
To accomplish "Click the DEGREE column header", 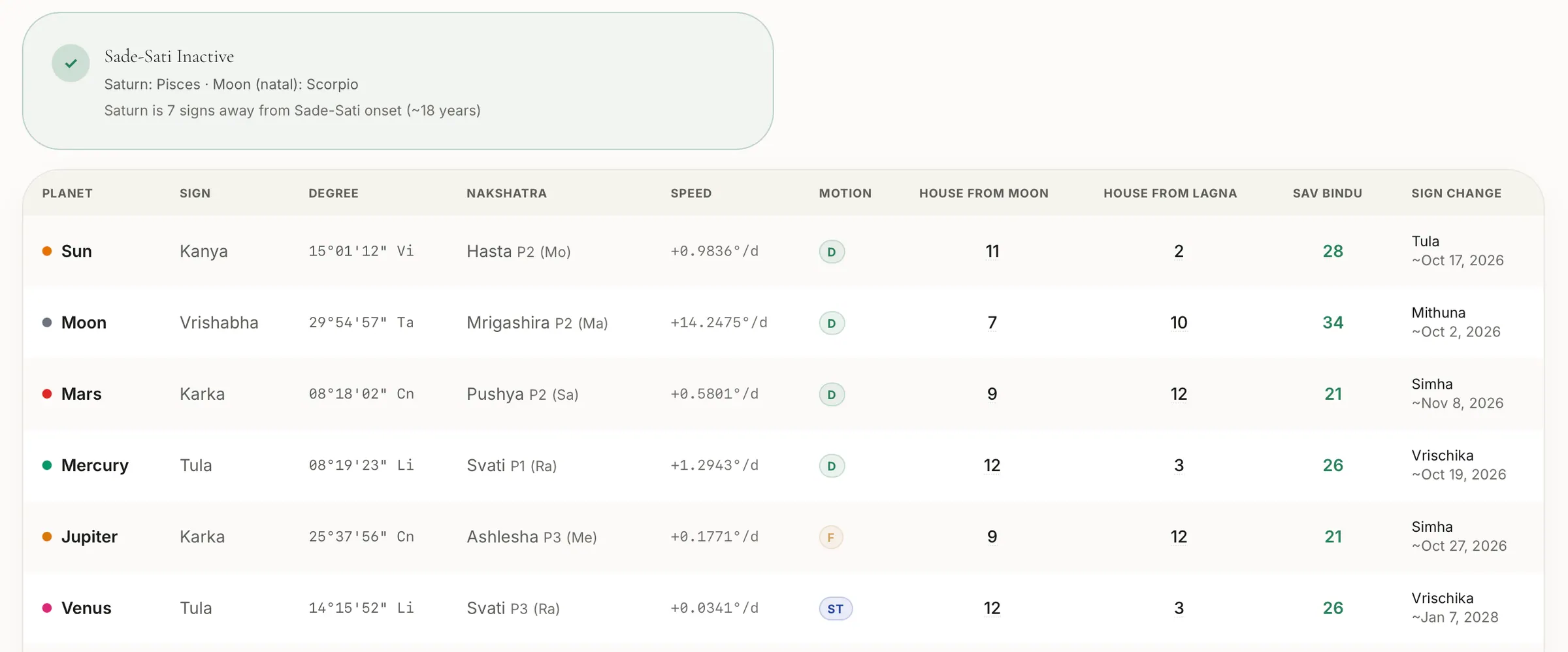I will [x=333, y=193].
